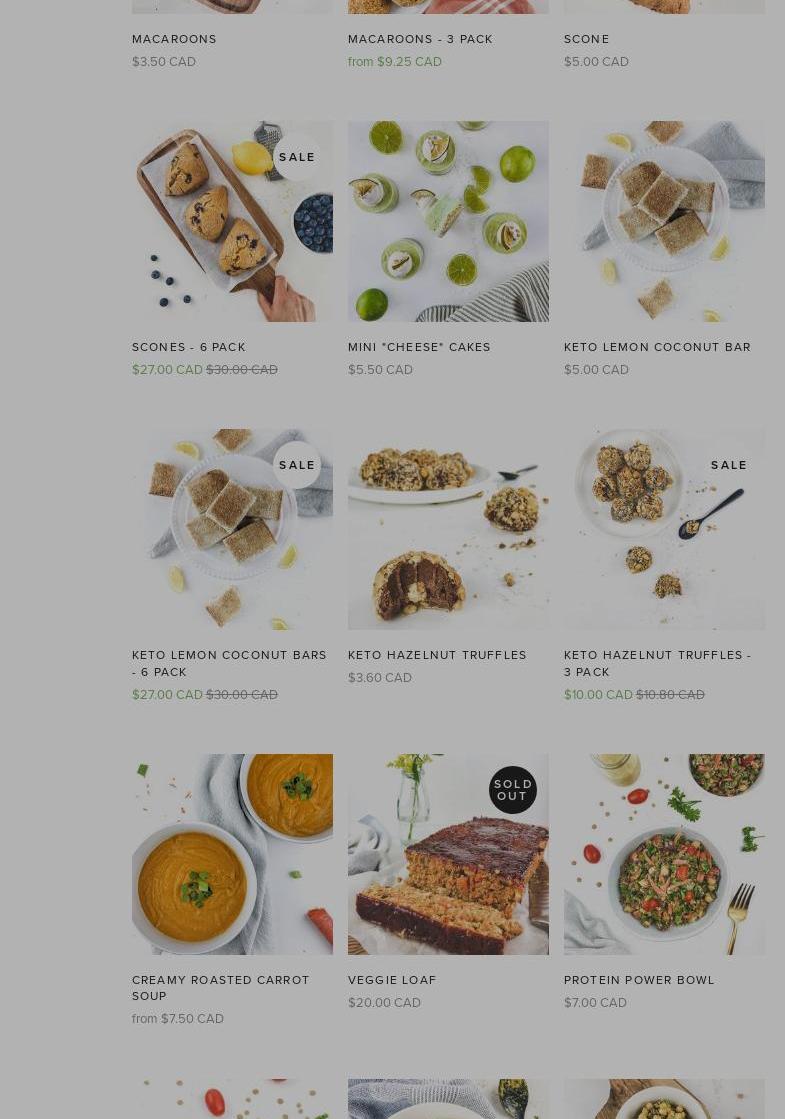Open the Veggie Loaf product image
The height and width of the screenshot is (1119, 785).
[x=448, y=854]
